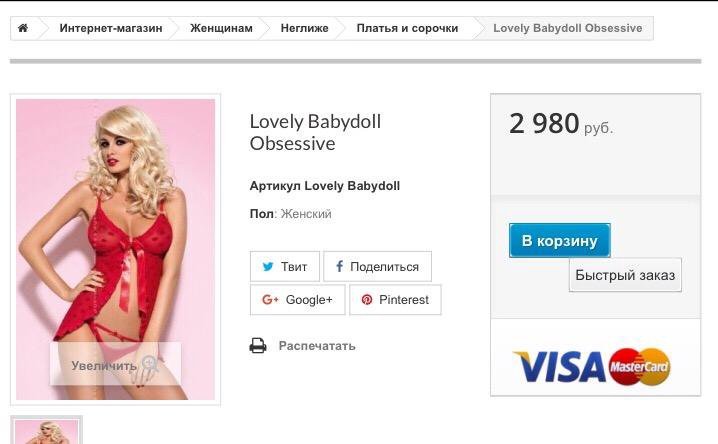The width and height of the screenshot is (718, 444).
Task: Click the magnifier icon on product photo
Action: (x=150, y=364)
